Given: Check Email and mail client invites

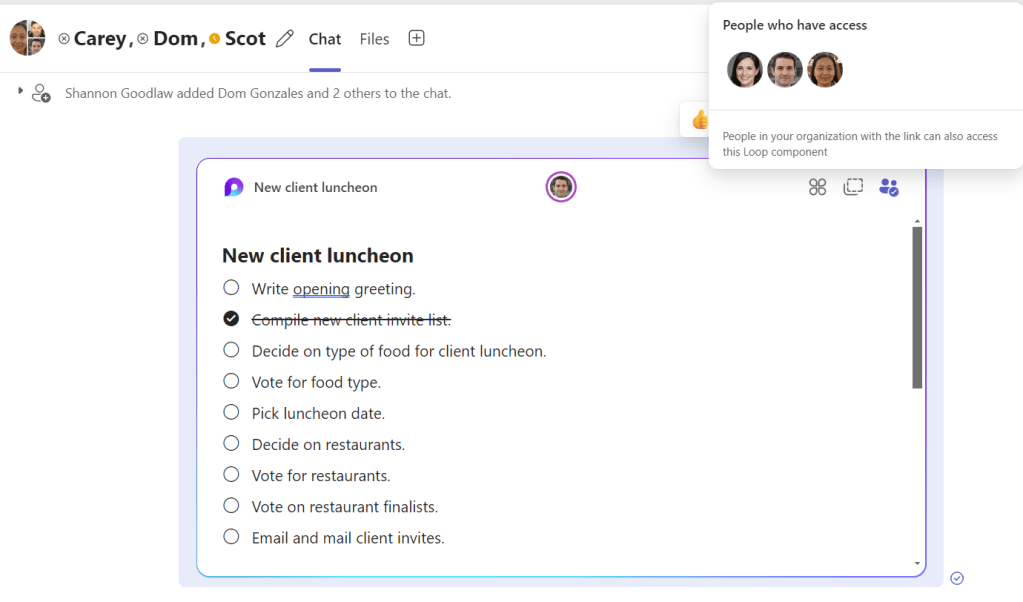Looking at the screenshot, I should (x=231, y=537).
